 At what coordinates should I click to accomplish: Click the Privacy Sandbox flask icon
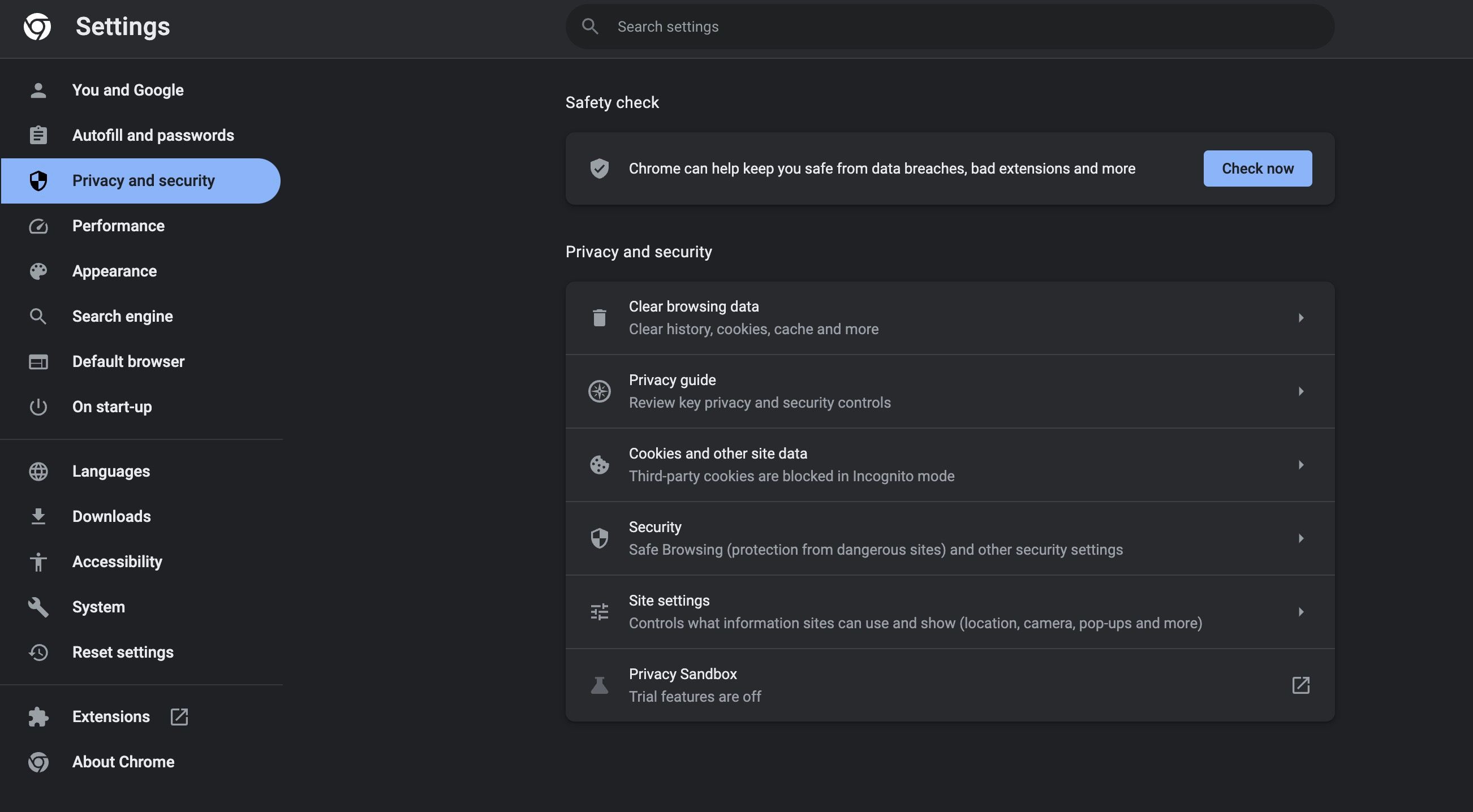[598, 685]
